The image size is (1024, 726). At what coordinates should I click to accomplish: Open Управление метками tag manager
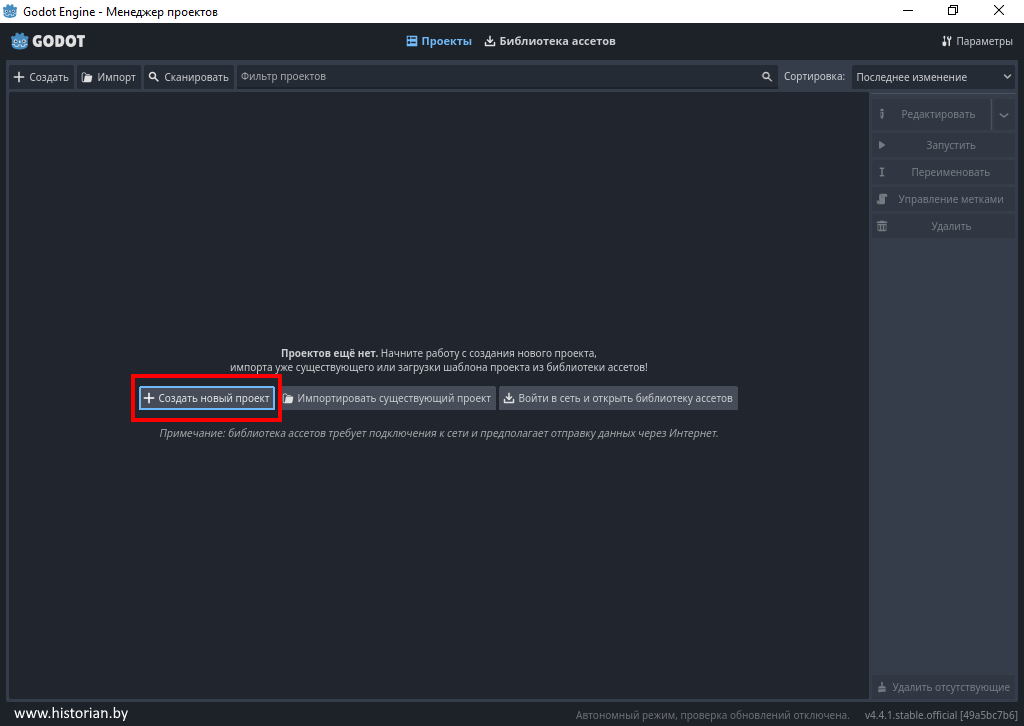pyautogui.click(x=942, y=199)
